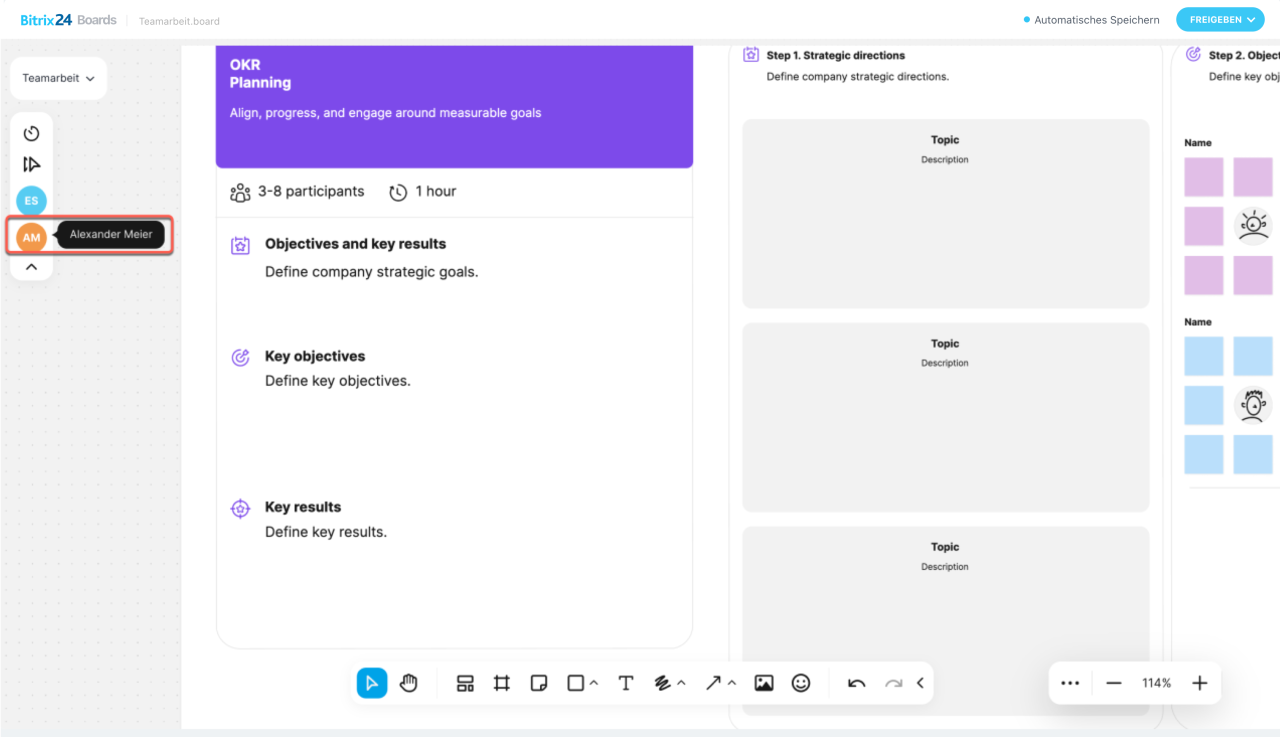Insert an image with the picture tool

[x=764, y=683]
